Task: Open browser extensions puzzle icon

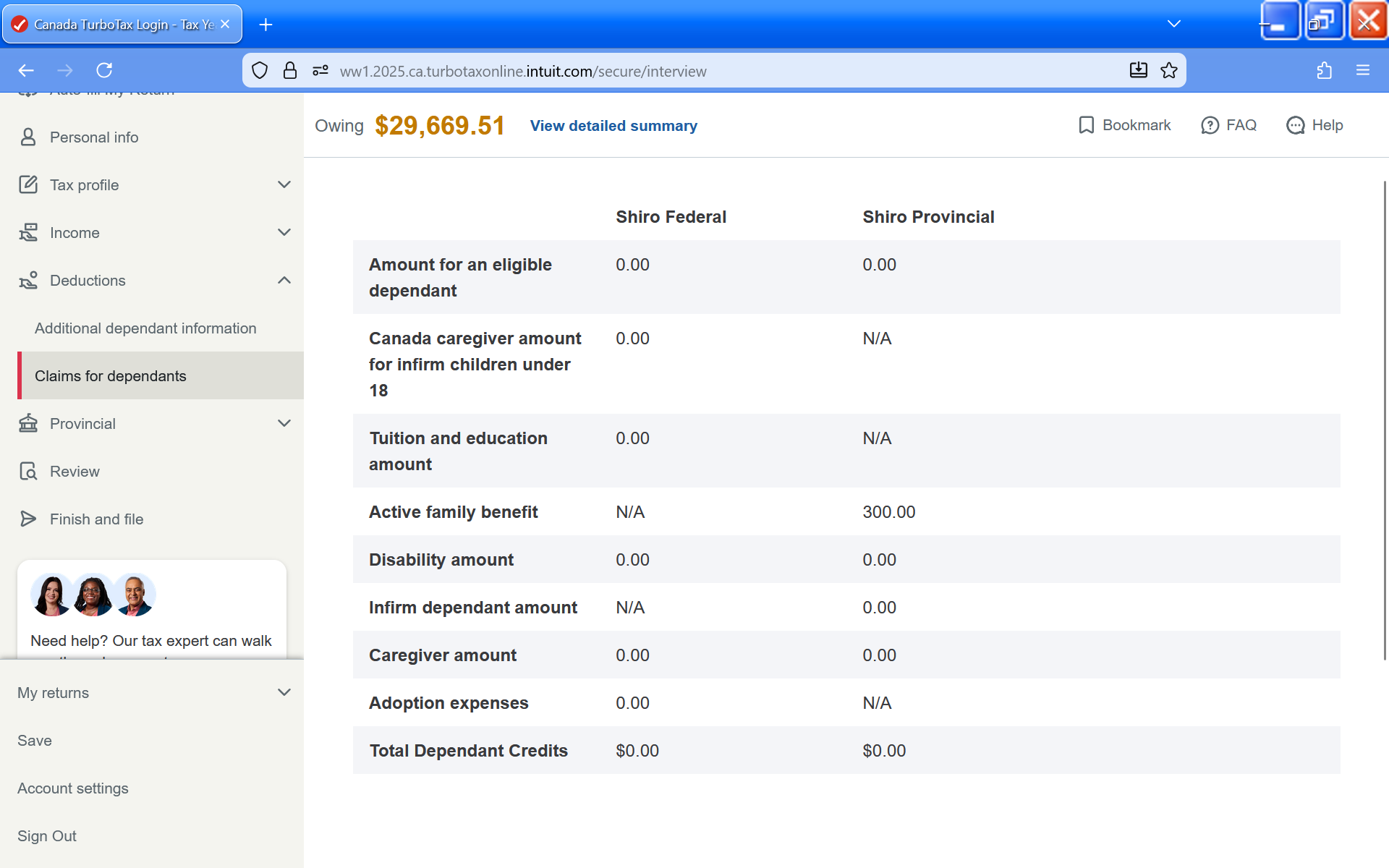Action: coord(1324,70)
